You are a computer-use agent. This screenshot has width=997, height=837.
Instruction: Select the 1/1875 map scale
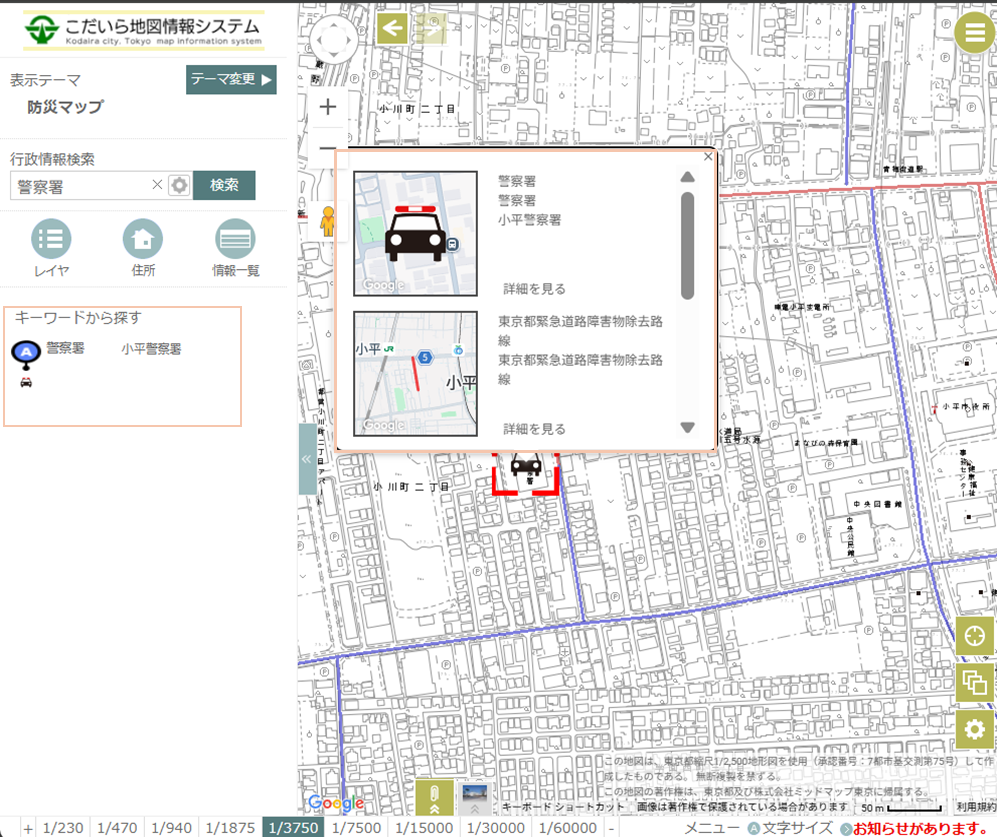click(230, 827)
